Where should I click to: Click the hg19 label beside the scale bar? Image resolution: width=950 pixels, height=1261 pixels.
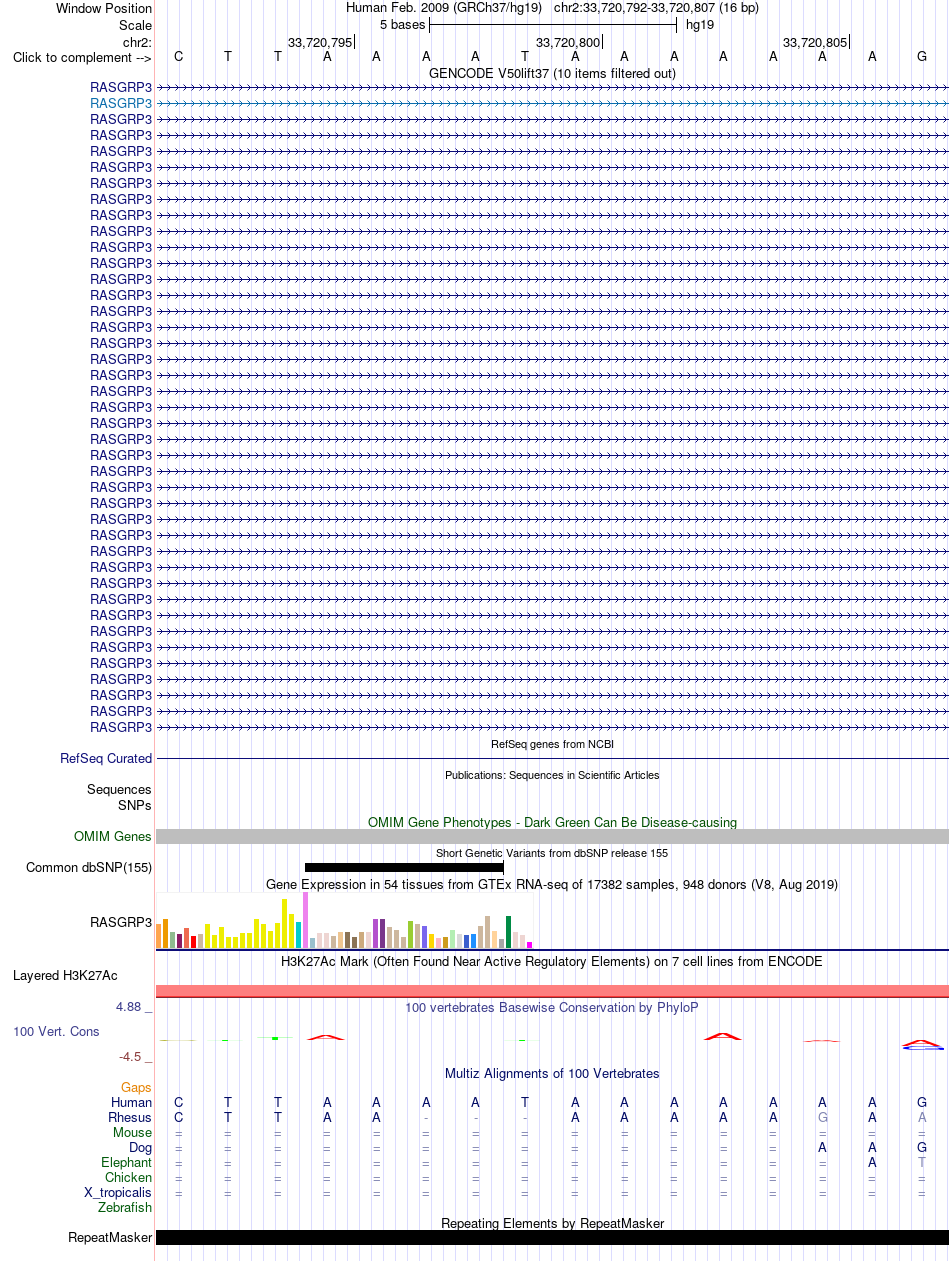tap(700, 25)
